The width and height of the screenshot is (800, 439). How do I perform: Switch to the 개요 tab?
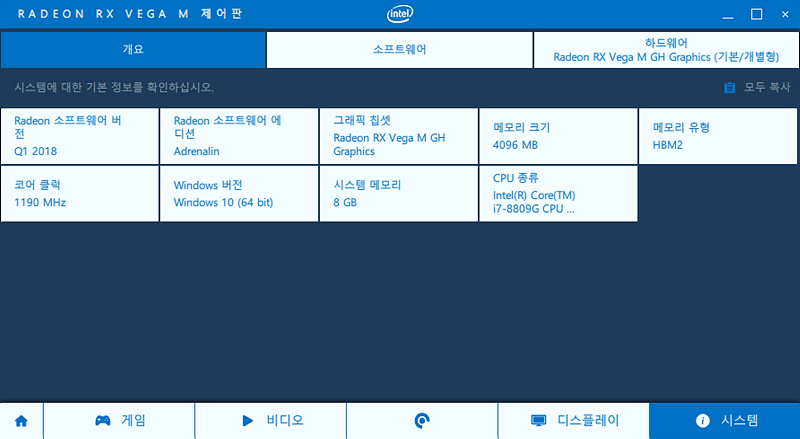pos(133,50)
